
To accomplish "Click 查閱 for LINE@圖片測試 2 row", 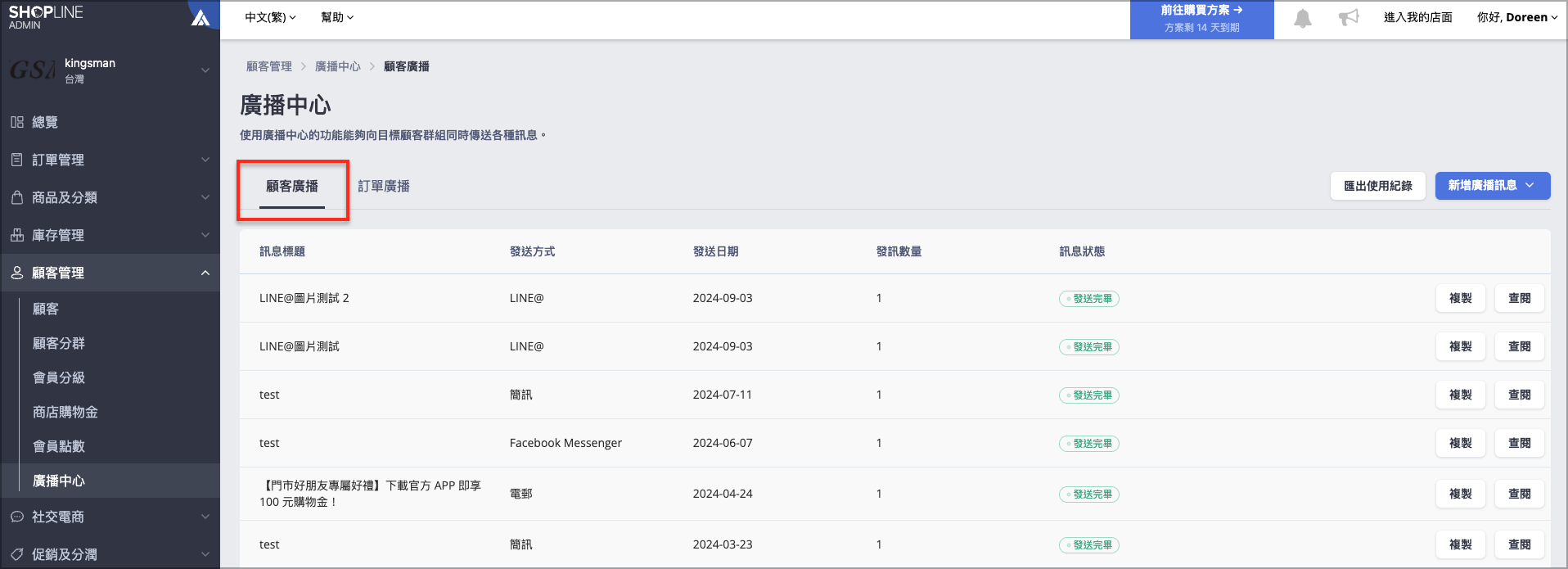I will pos(1519,298).
